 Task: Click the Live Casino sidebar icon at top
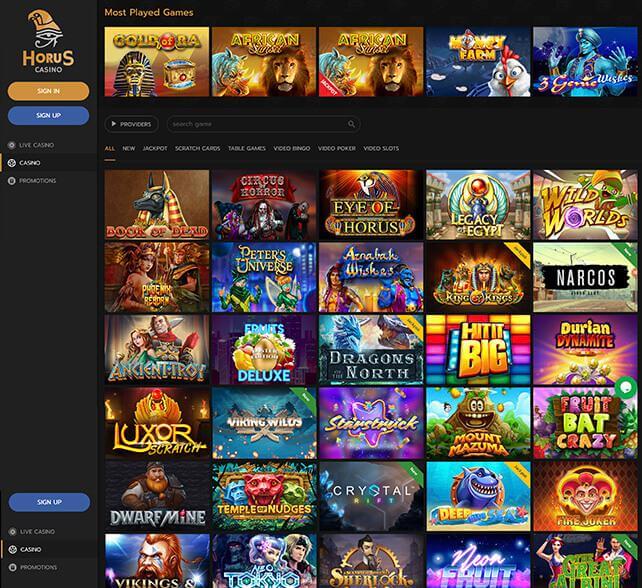click(11, 145)
